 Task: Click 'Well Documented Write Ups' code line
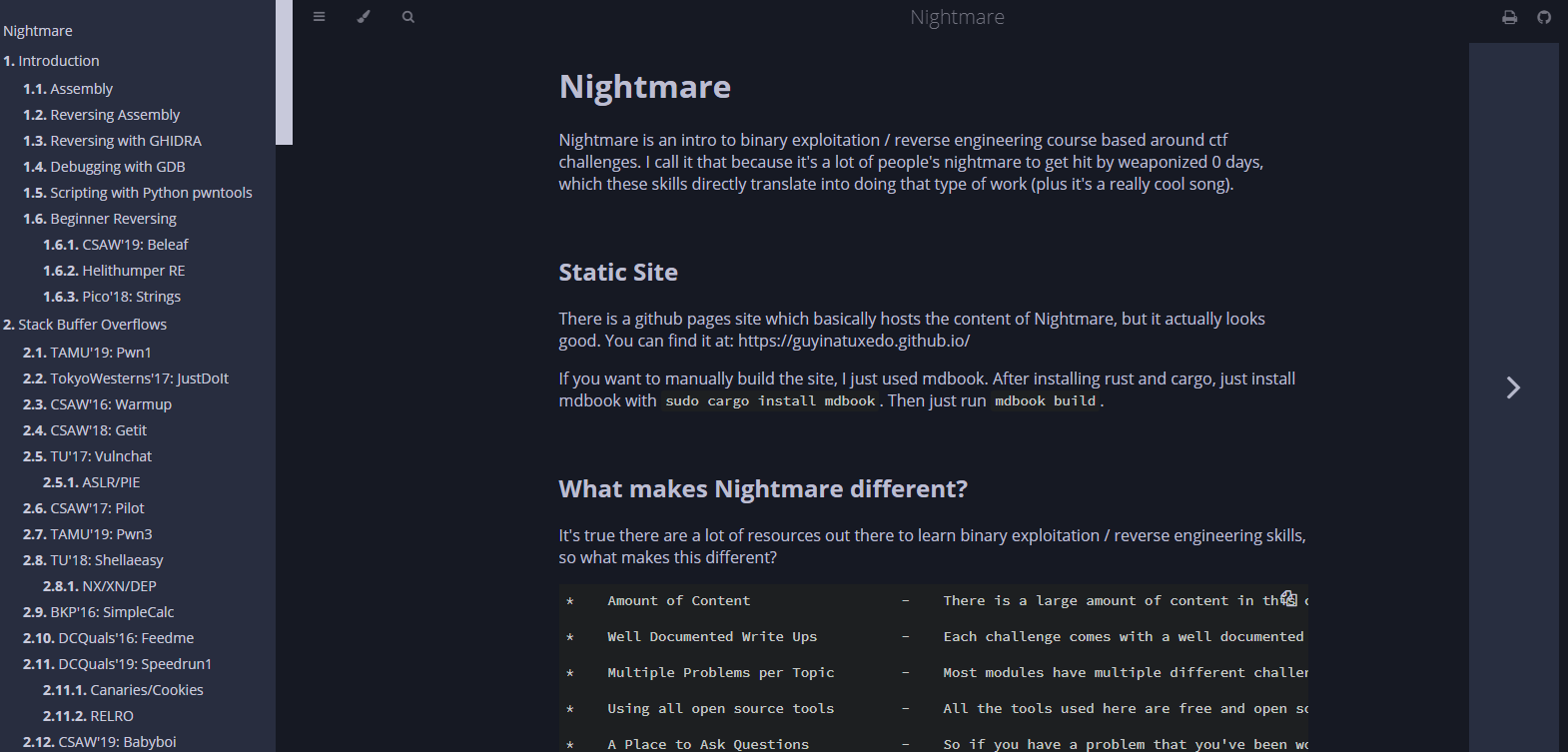pyautogui.click(x=712, y=637)
